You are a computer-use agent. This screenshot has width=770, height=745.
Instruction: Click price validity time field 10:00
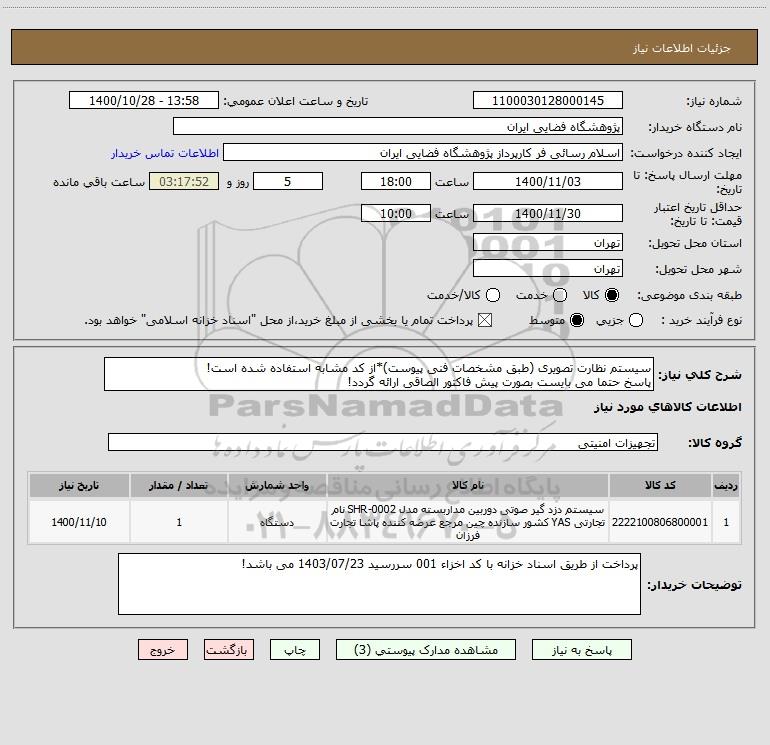tap(396, 213)
